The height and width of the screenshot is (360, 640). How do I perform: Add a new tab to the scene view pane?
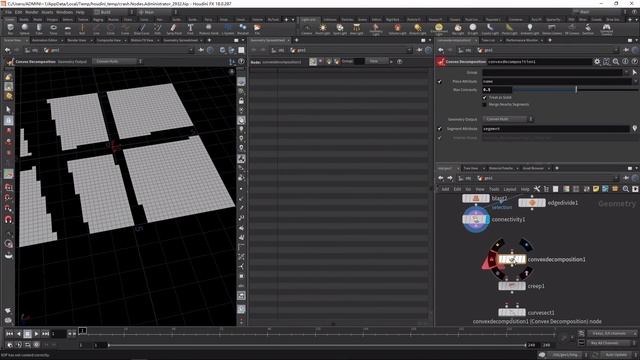coord(209,40)
